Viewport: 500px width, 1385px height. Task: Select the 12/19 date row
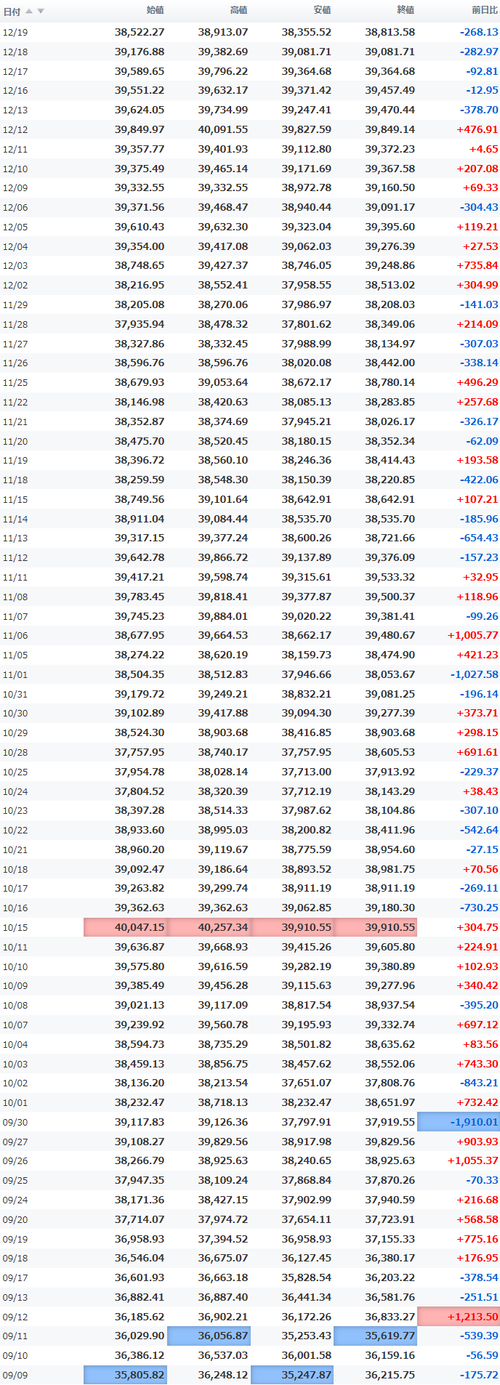[x=250, y=32]
